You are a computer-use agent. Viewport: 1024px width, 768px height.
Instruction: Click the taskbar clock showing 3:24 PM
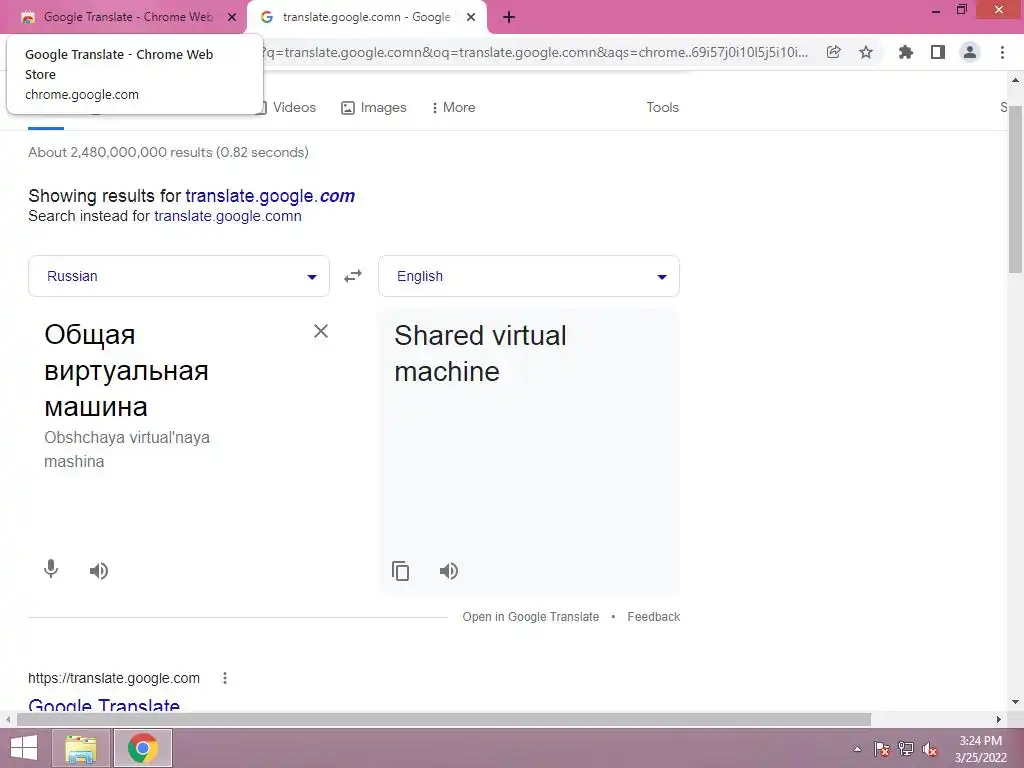click(x=980, y=749)
